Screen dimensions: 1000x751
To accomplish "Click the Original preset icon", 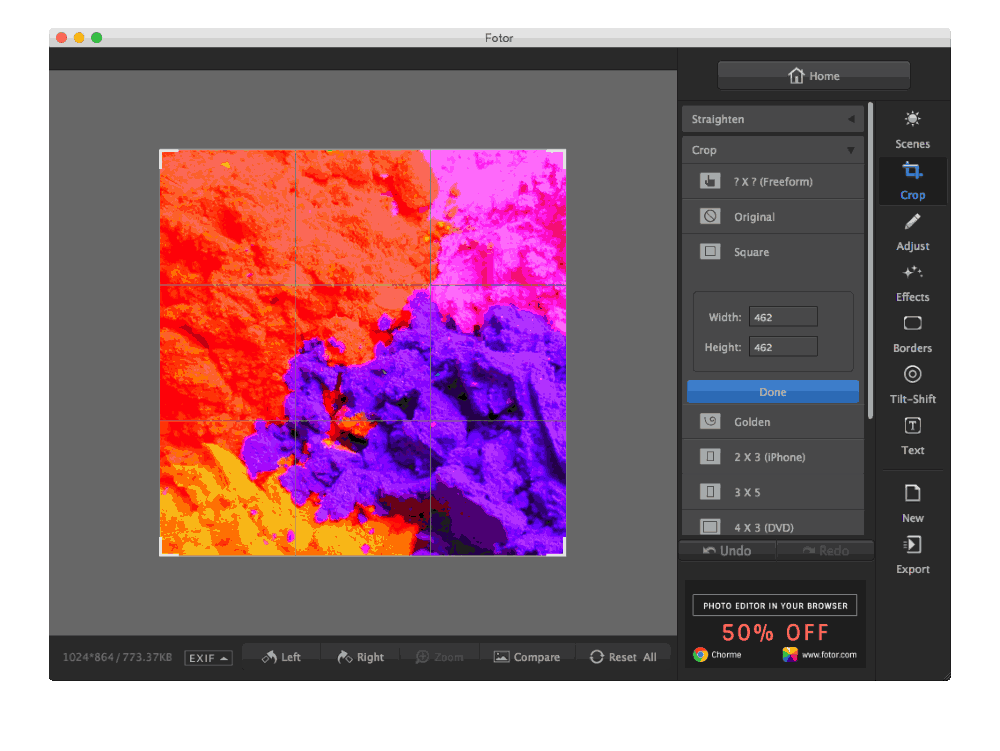I will pyautogui.click(x=710, y=216).
